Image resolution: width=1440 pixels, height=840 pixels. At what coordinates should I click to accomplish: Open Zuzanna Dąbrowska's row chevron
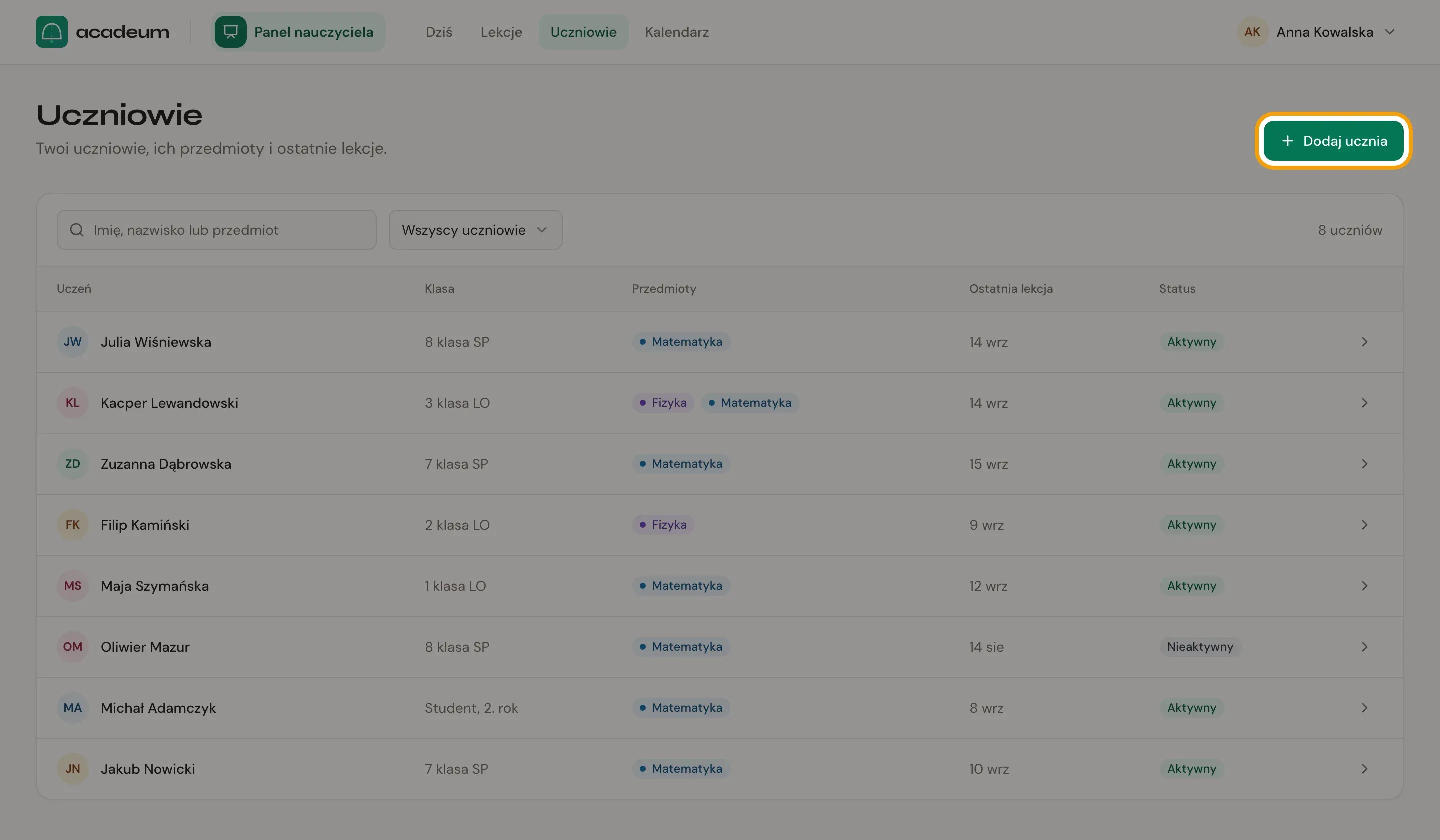coord(1364,464)
